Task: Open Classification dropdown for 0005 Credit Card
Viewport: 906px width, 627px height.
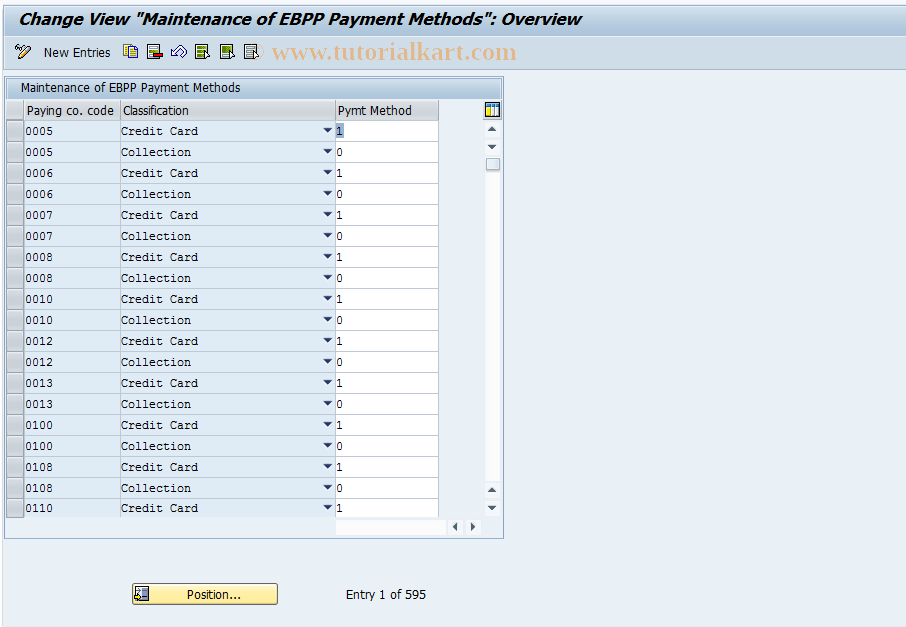Action: tap(328, 131)
